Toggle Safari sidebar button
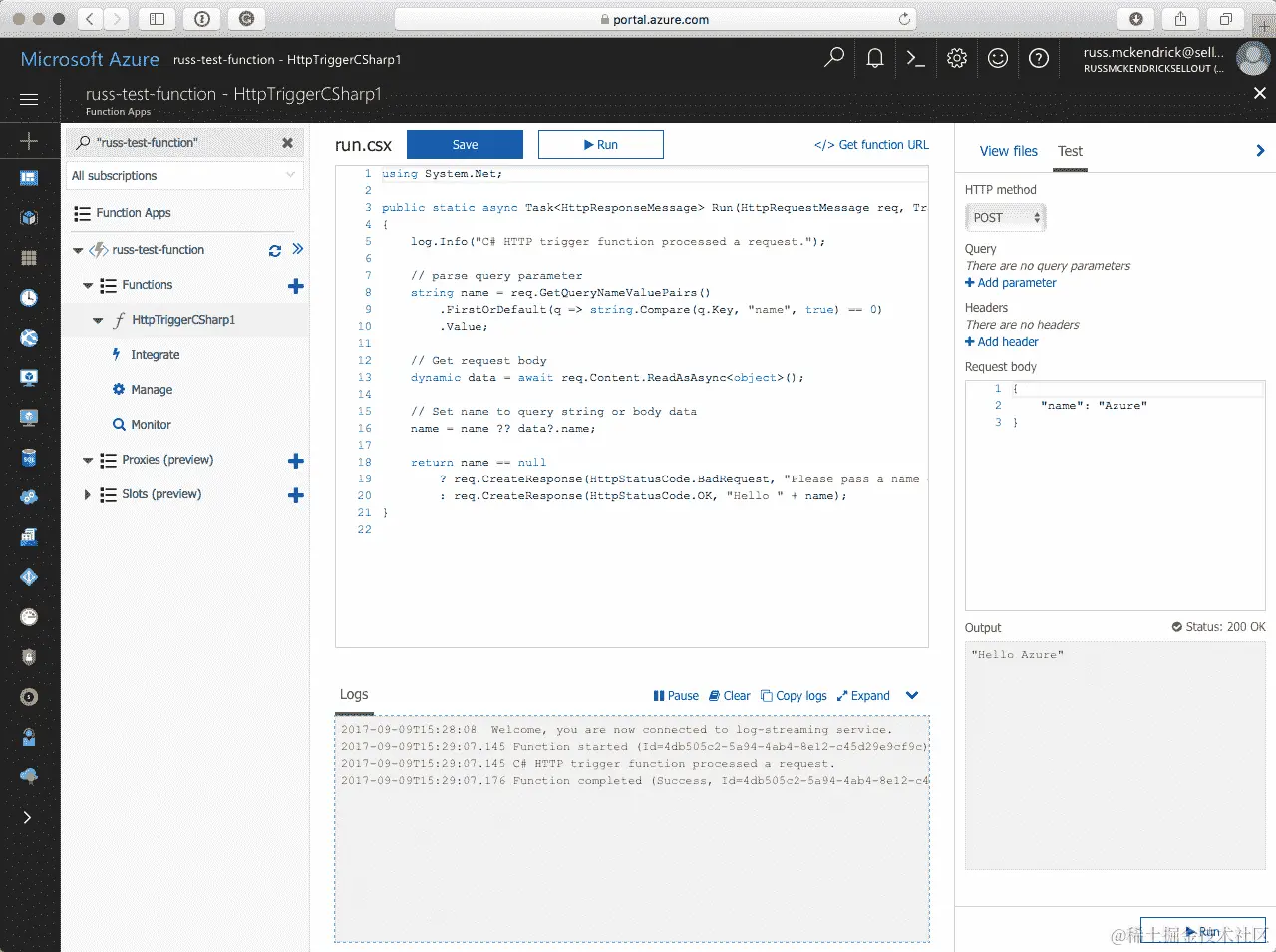The height and width of the screenshot is (952, 1276). (157, 18)
